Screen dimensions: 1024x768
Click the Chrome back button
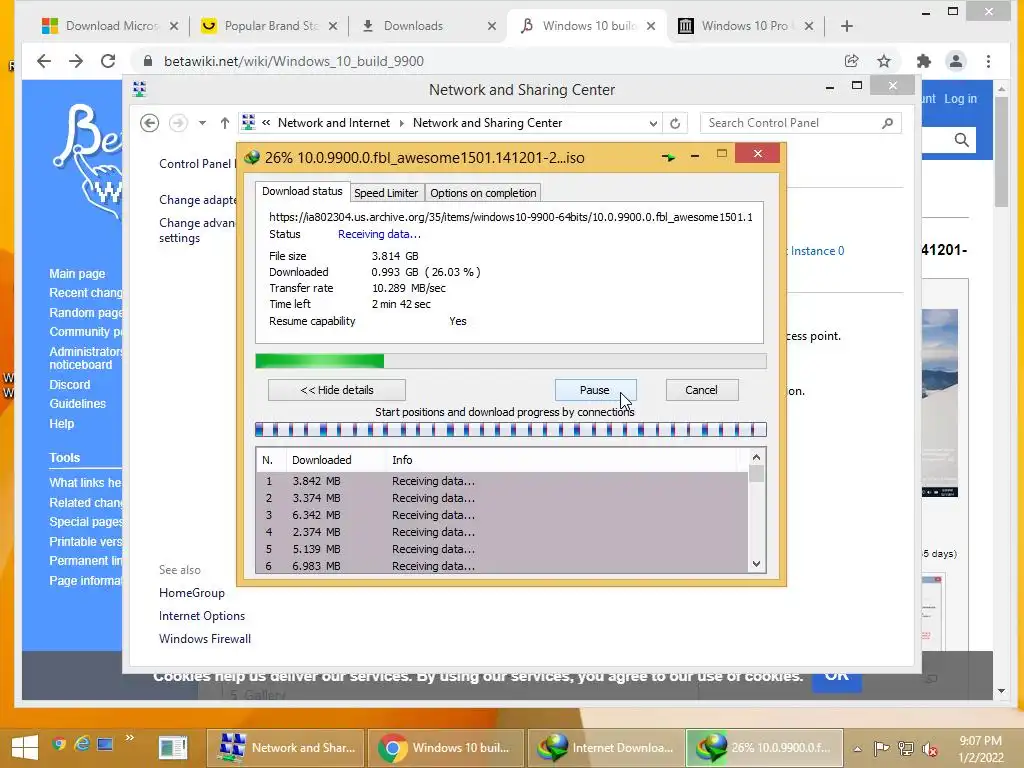[x=44, y=61]
